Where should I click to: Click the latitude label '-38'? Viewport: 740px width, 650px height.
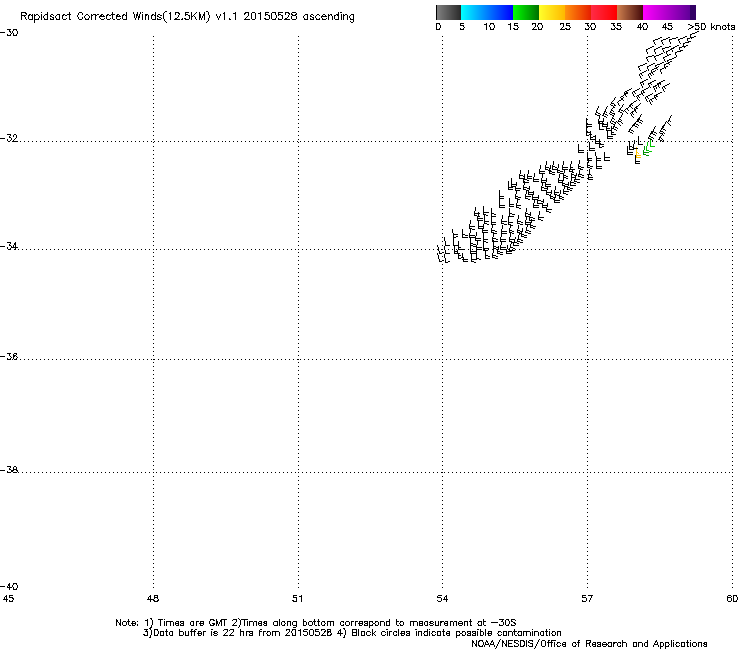(9, 470)
